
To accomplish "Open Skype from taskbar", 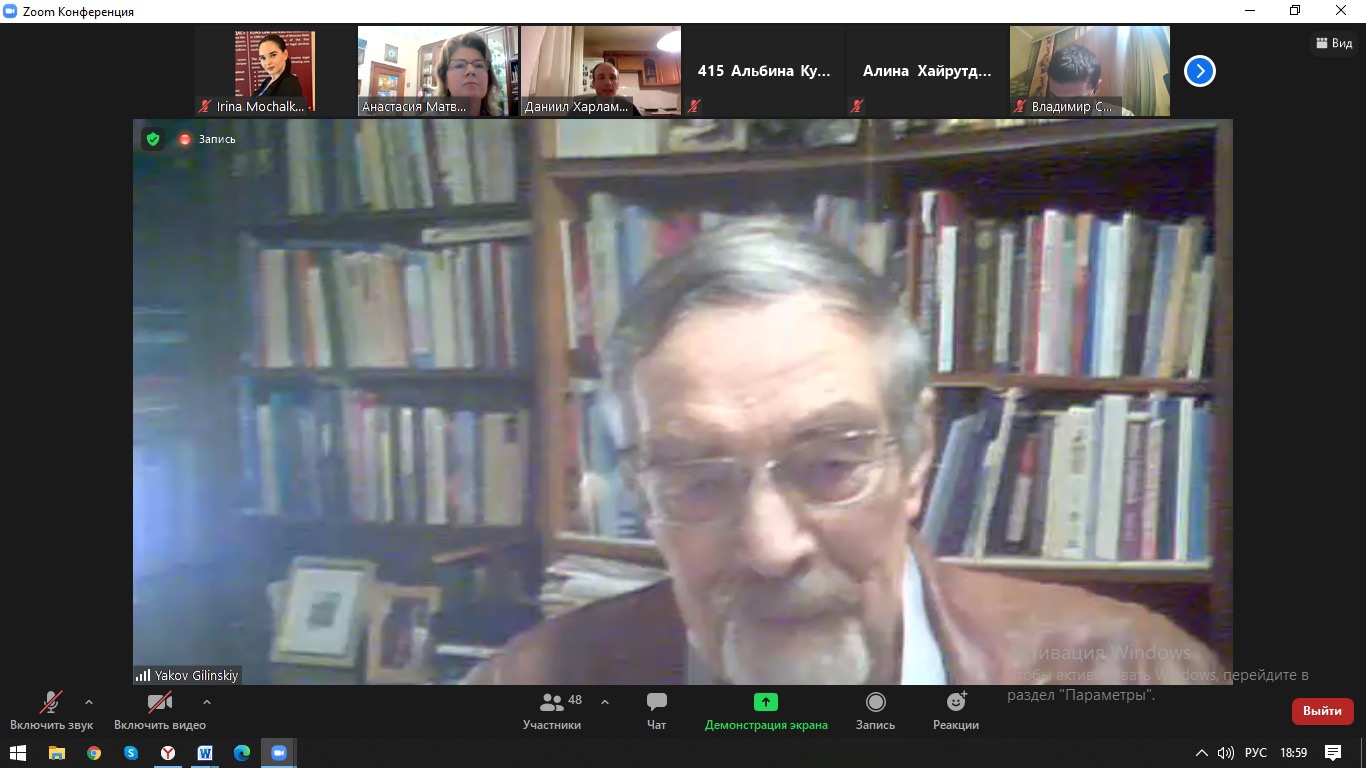I will (131, 753).
